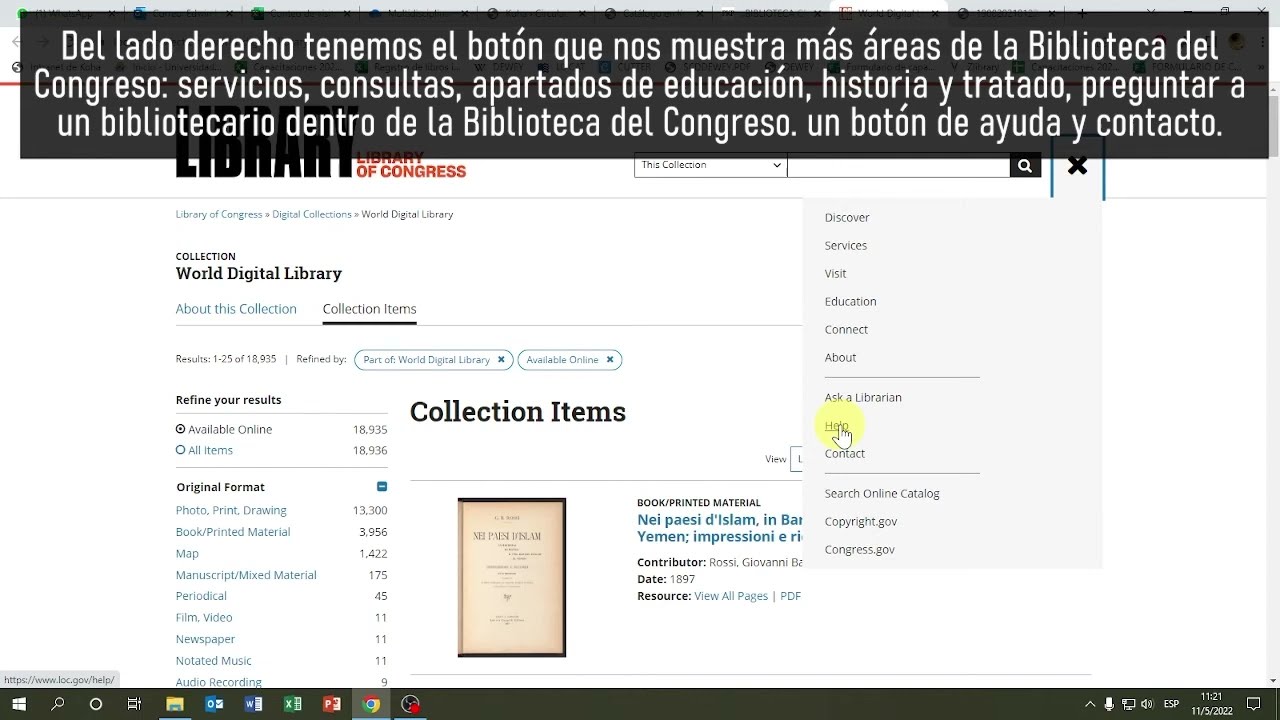
Task: Open File Explorer from taskbar
Action: pos(174,704)
